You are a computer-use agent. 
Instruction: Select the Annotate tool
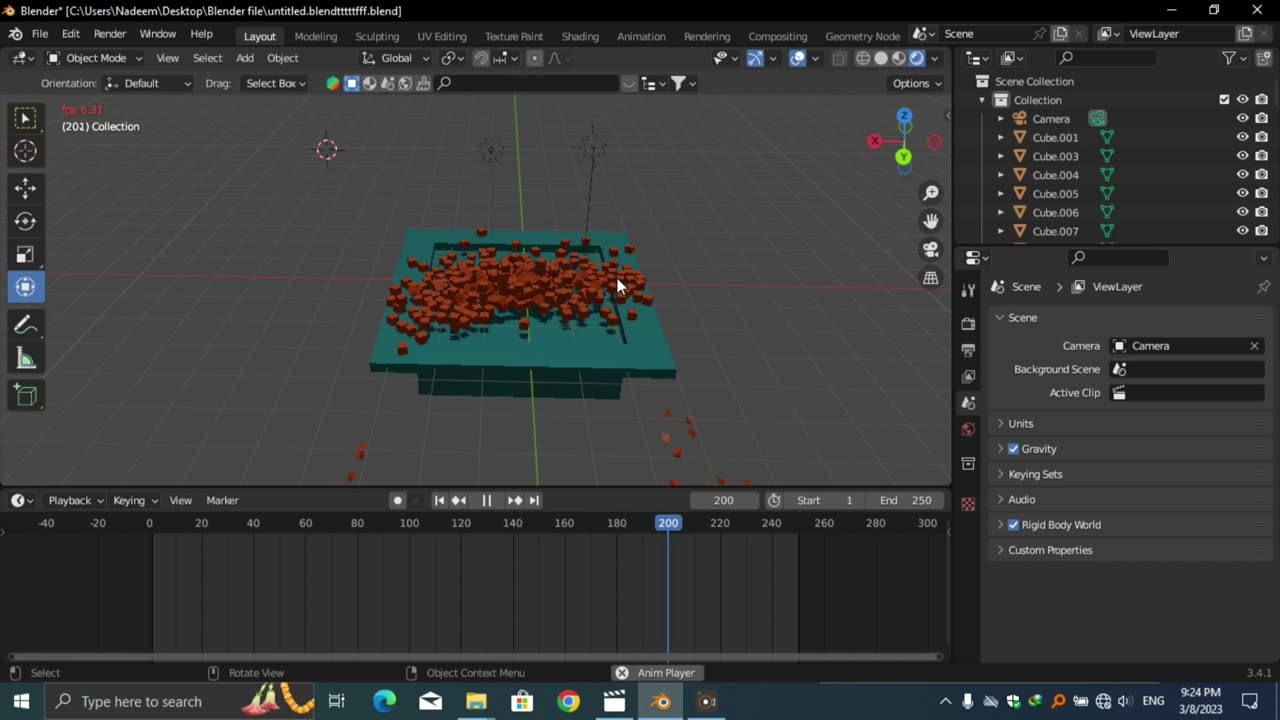click(26, 325)
